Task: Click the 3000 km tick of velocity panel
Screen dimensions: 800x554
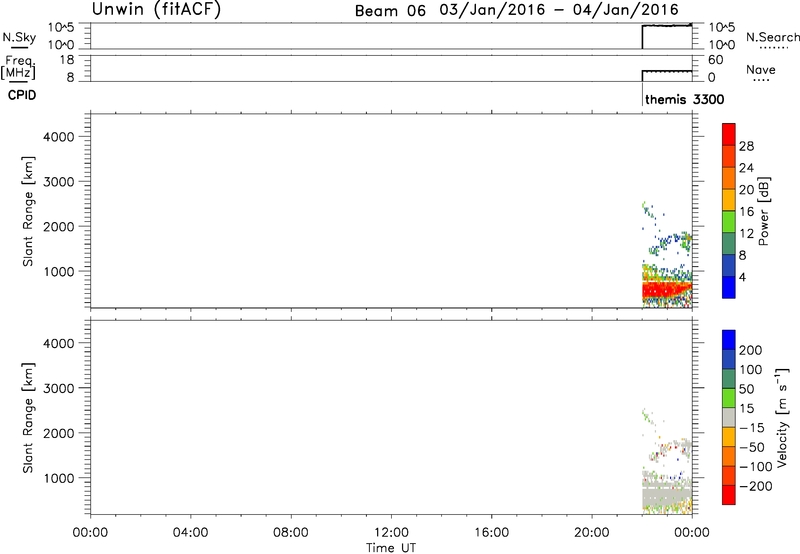Action: 58,388
